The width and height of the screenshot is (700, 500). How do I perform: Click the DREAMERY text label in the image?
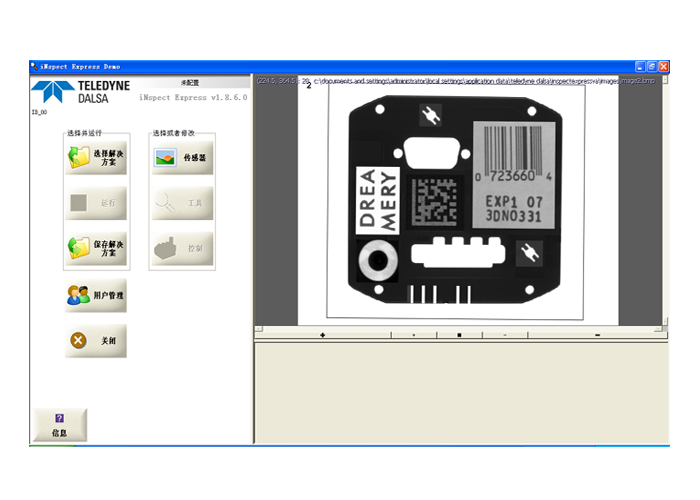378,203
